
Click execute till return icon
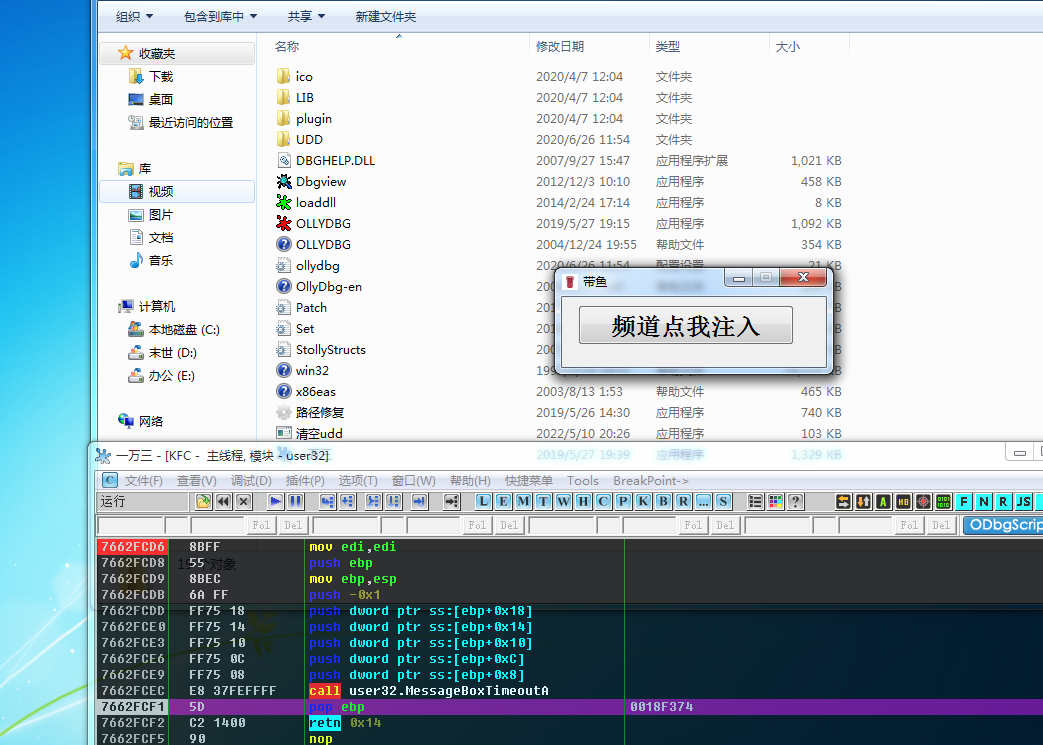click(x=419, y=501)
